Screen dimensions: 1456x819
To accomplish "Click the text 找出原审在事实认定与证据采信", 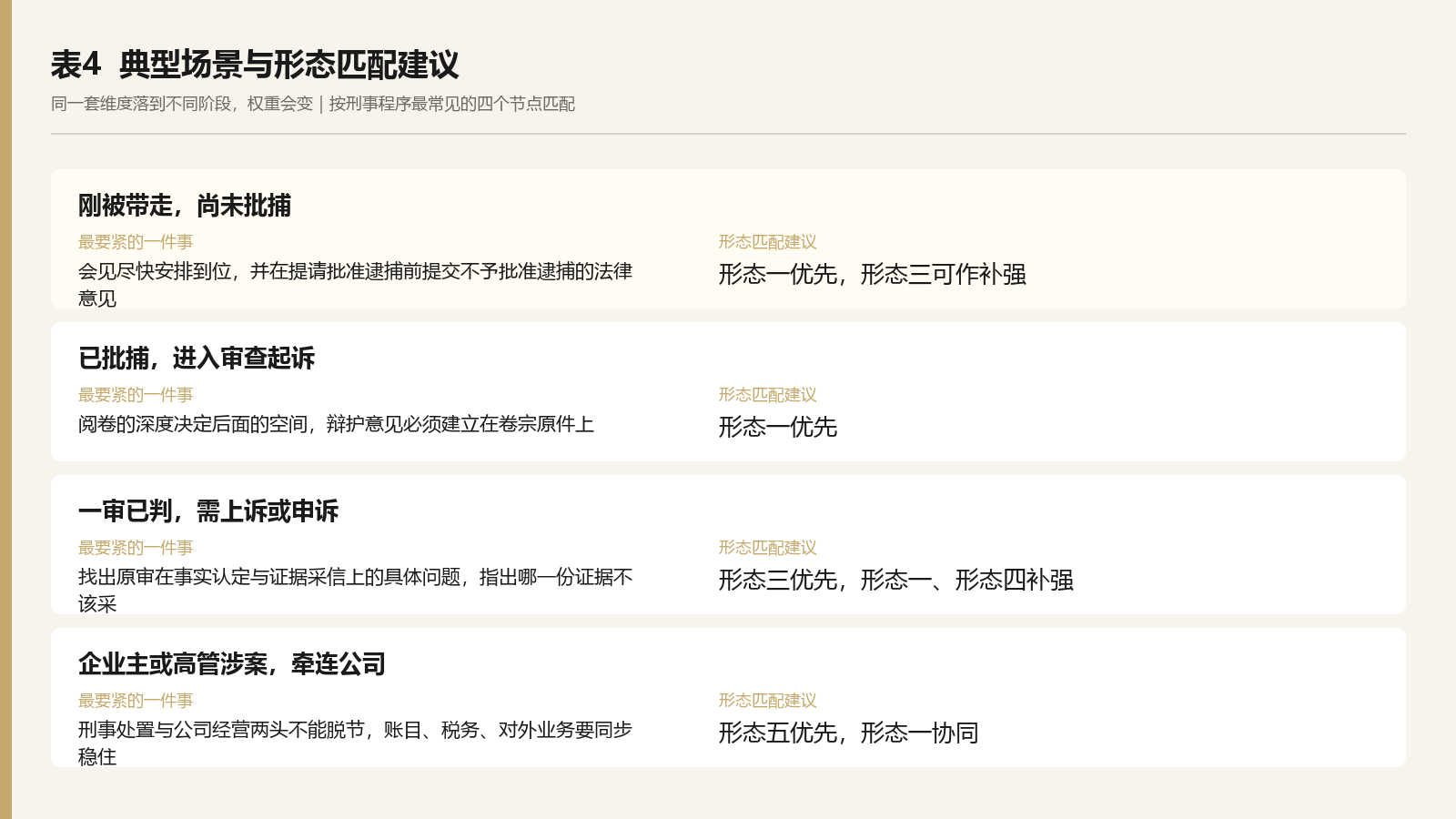I will coord(355,591).
